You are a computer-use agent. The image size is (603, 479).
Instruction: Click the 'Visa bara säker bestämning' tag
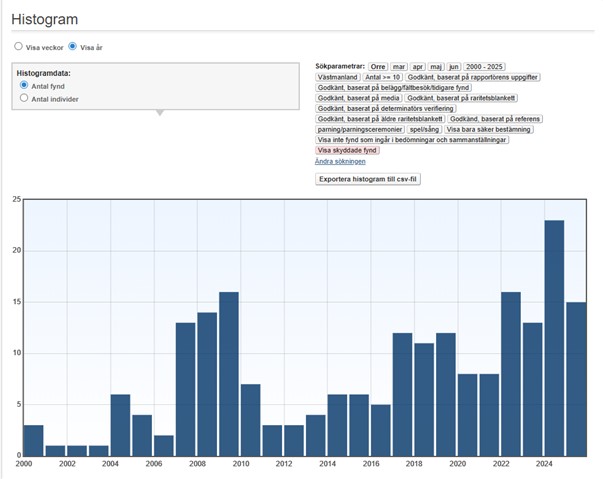[x=490, y=129]
